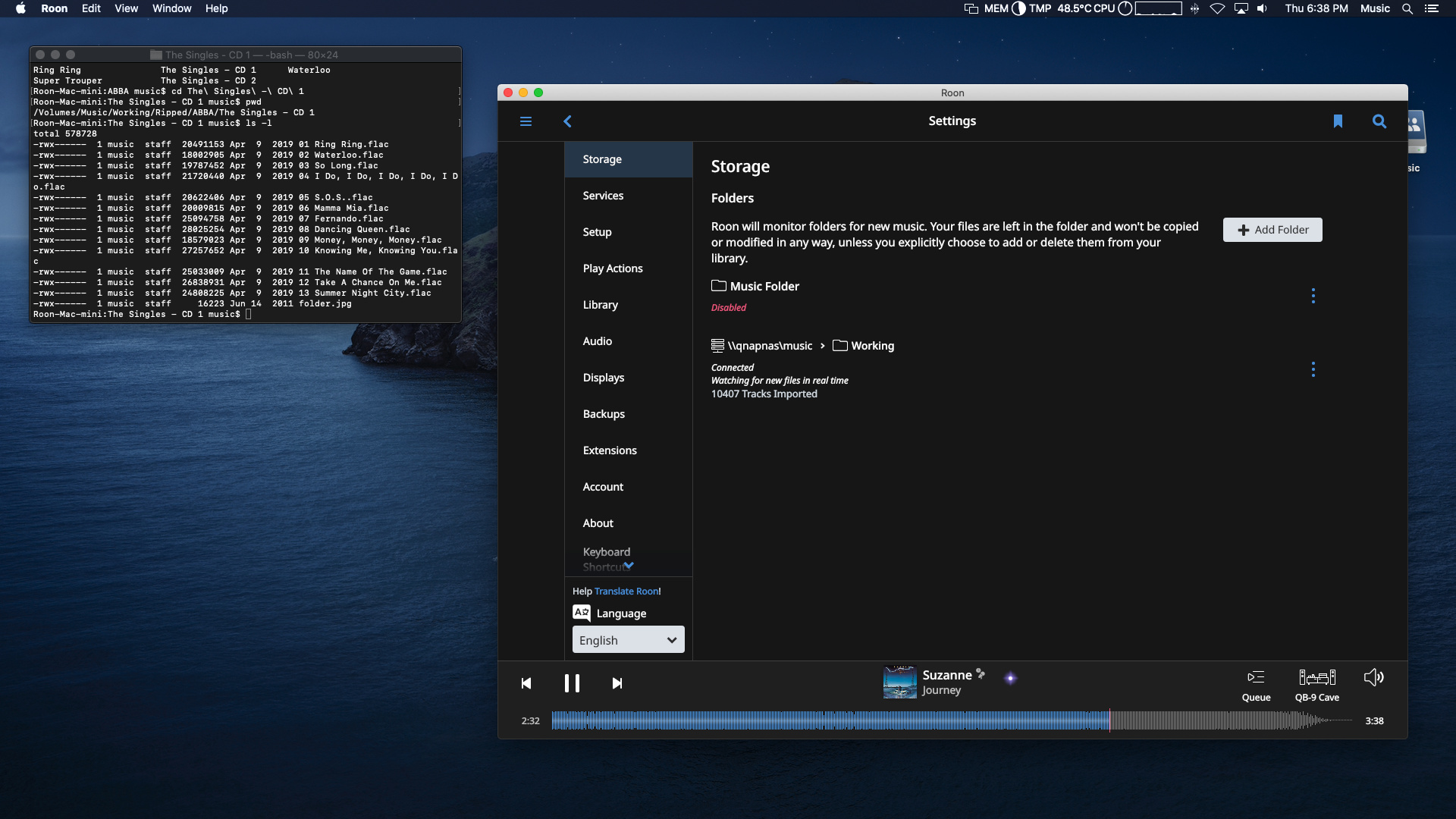
Task: Skip to previous track in Roon
Action: pos(526,683)
